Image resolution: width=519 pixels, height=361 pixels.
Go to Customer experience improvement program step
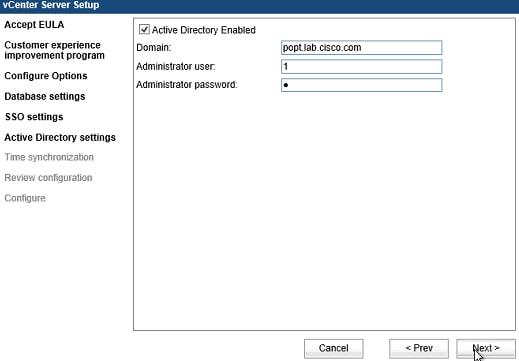click(x=54, y=50)
